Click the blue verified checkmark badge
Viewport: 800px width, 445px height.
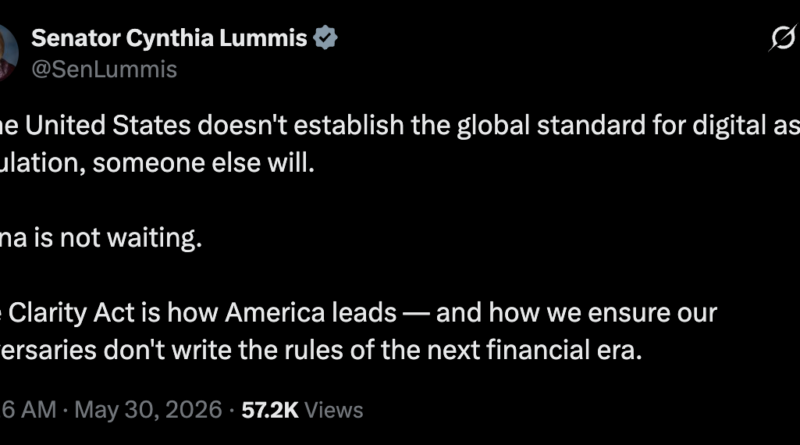point(326,38)
